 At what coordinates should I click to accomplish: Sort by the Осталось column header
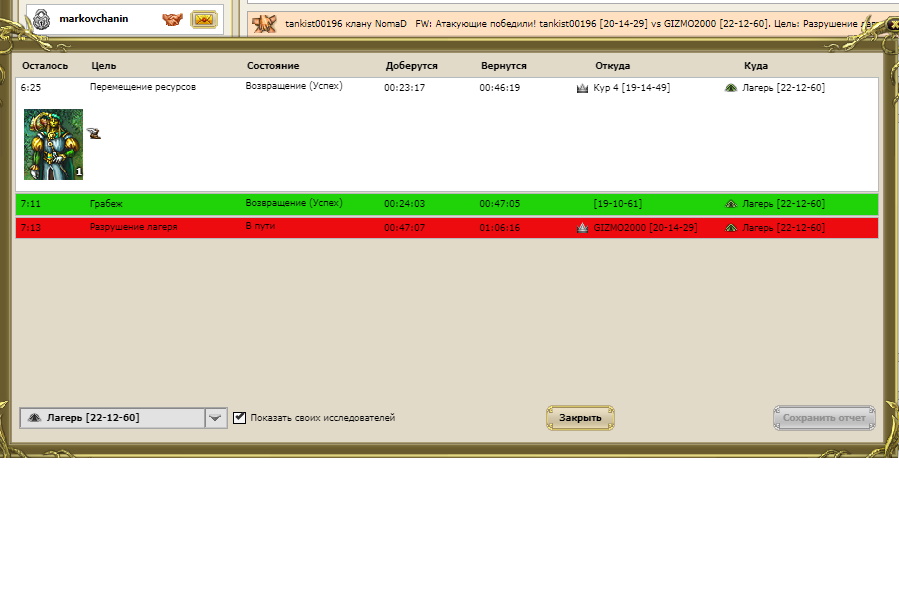45,66
